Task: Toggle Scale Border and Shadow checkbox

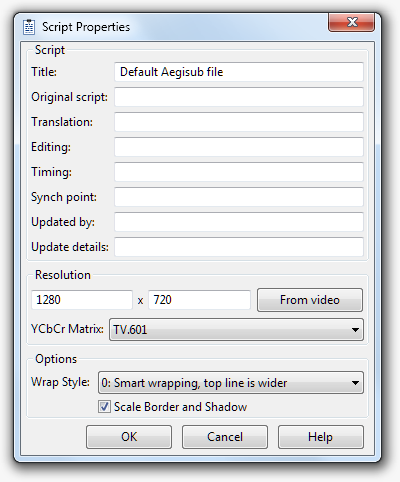Action: click(104, 407)
